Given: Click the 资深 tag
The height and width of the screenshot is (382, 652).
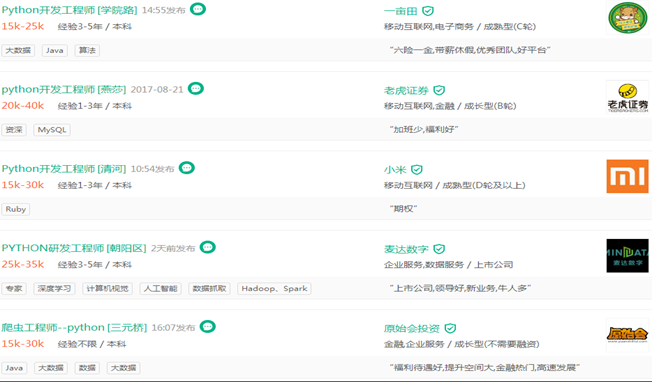Looking at the screenshot, I should pos(14,130).
